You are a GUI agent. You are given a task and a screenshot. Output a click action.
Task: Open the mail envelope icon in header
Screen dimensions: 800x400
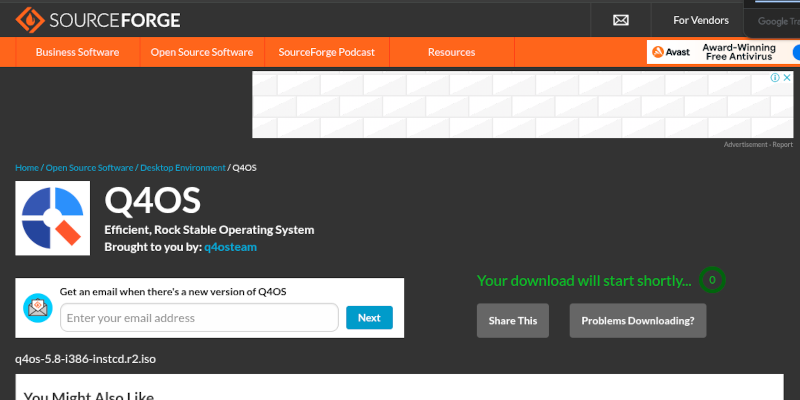click(620, 20)
